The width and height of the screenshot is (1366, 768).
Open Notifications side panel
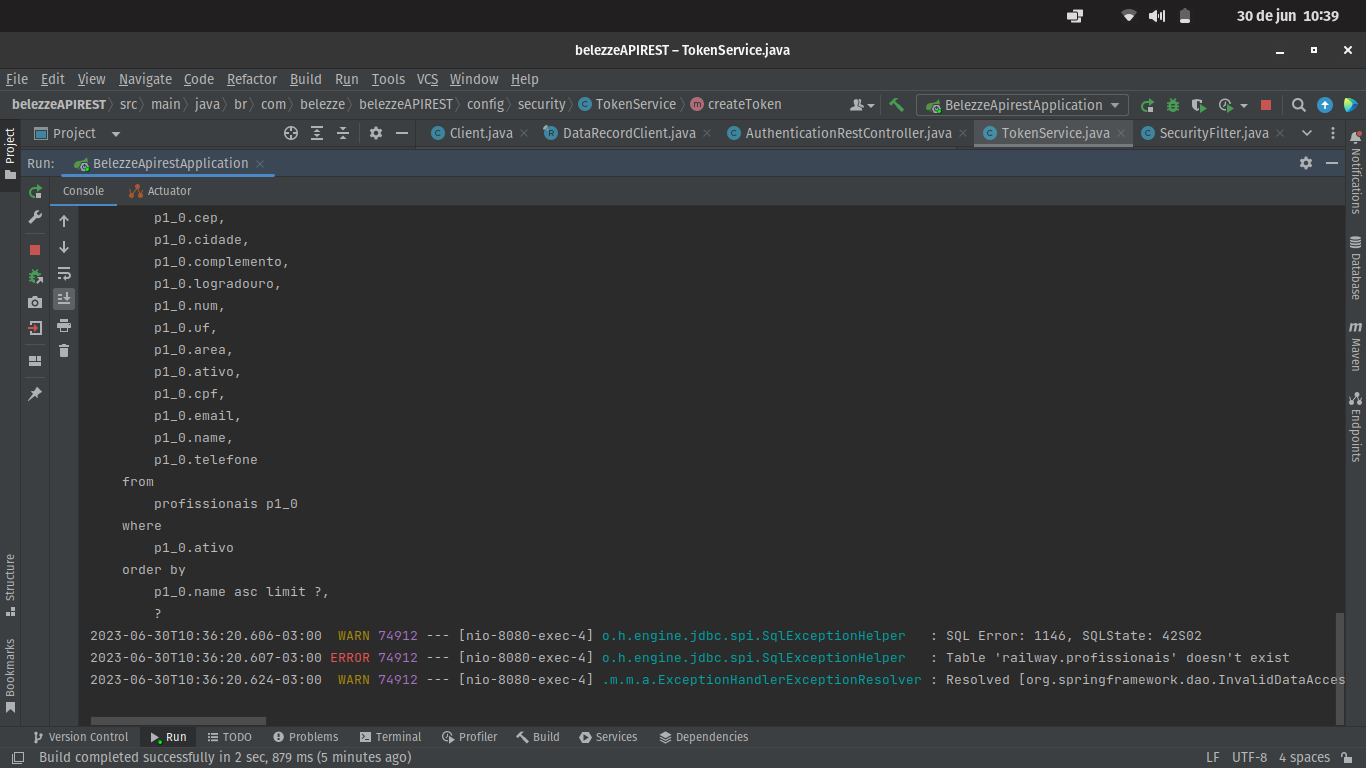click(x=1355, y=173)
